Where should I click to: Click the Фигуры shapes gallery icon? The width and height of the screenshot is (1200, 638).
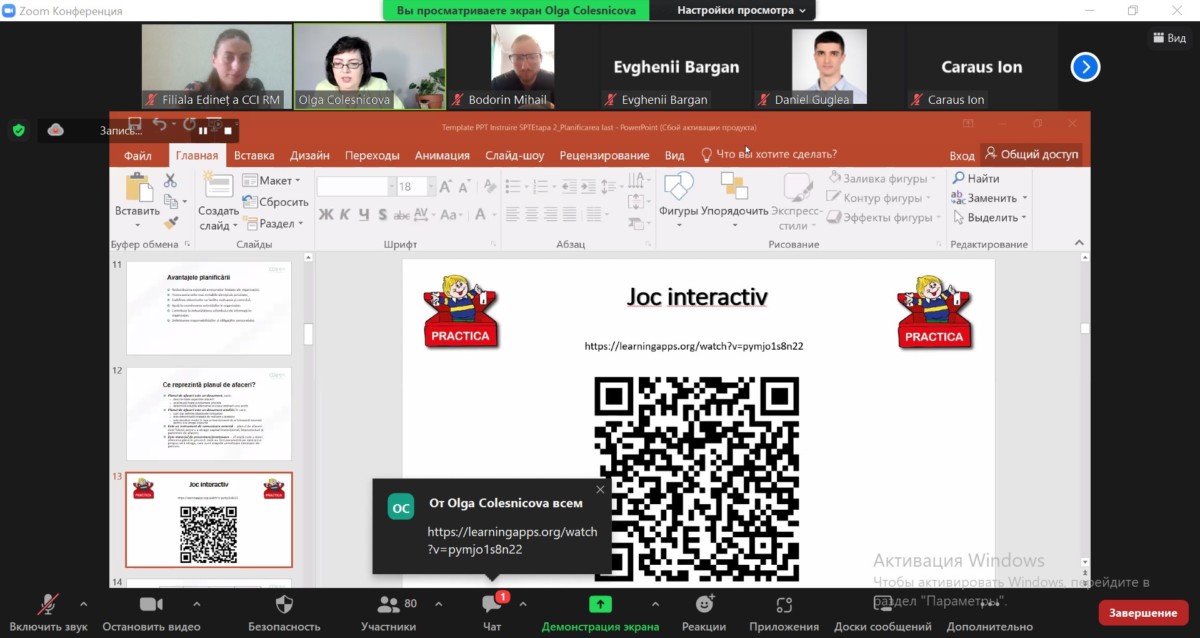[678, 186]
